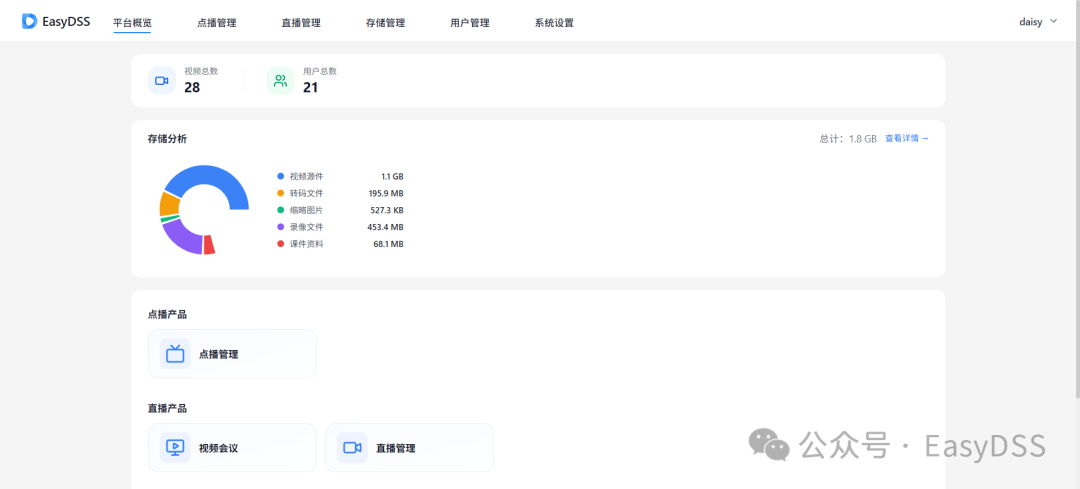The width and height of the screenshot is (1080, 489).
Task: Click the monitor icon on 视频会议 card
Action: coord(175,448)
